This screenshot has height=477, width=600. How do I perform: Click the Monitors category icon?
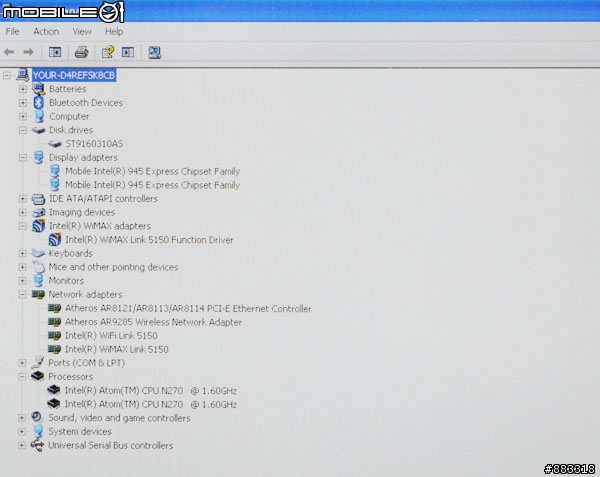[38, 280]
